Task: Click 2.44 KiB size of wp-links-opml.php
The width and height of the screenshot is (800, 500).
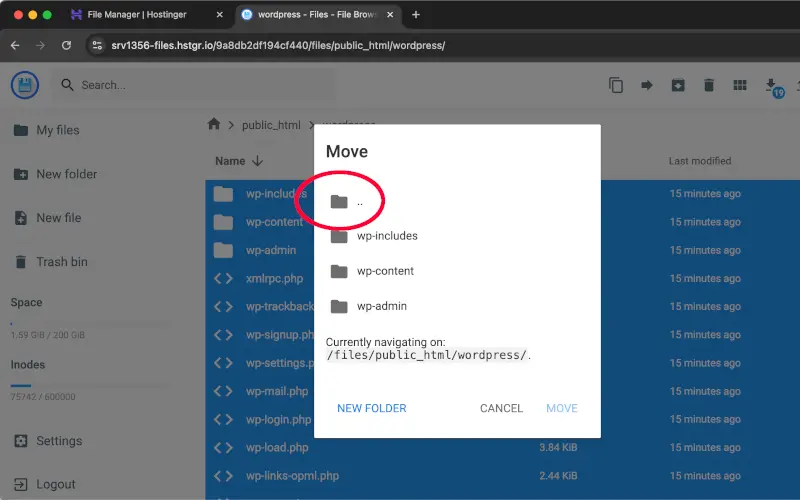Action: coord(558,476)
